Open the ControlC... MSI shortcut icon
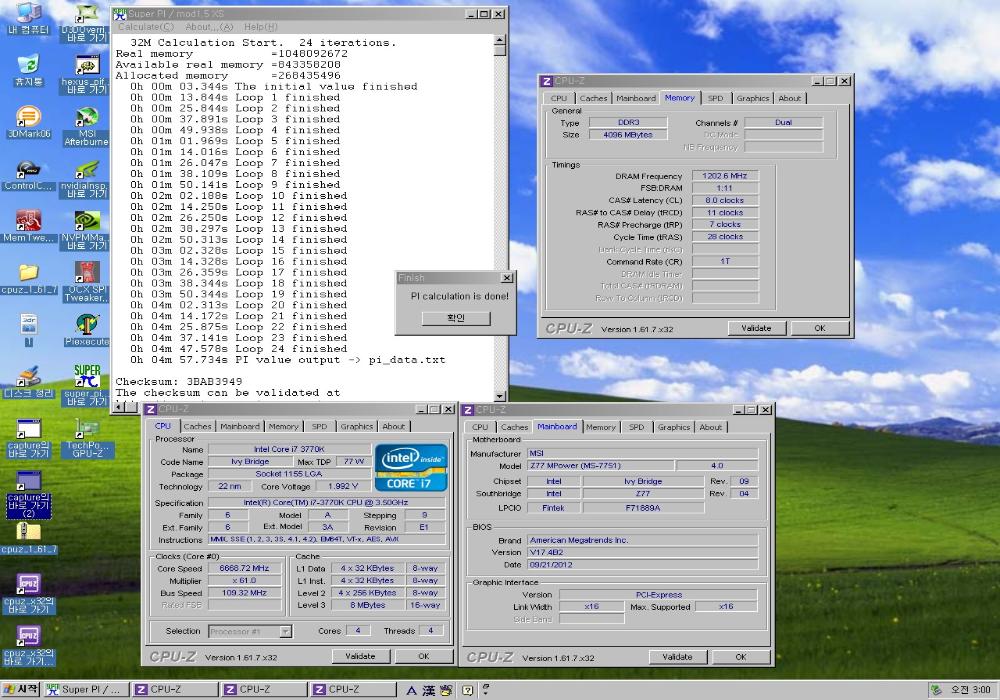 coord(27,174)
